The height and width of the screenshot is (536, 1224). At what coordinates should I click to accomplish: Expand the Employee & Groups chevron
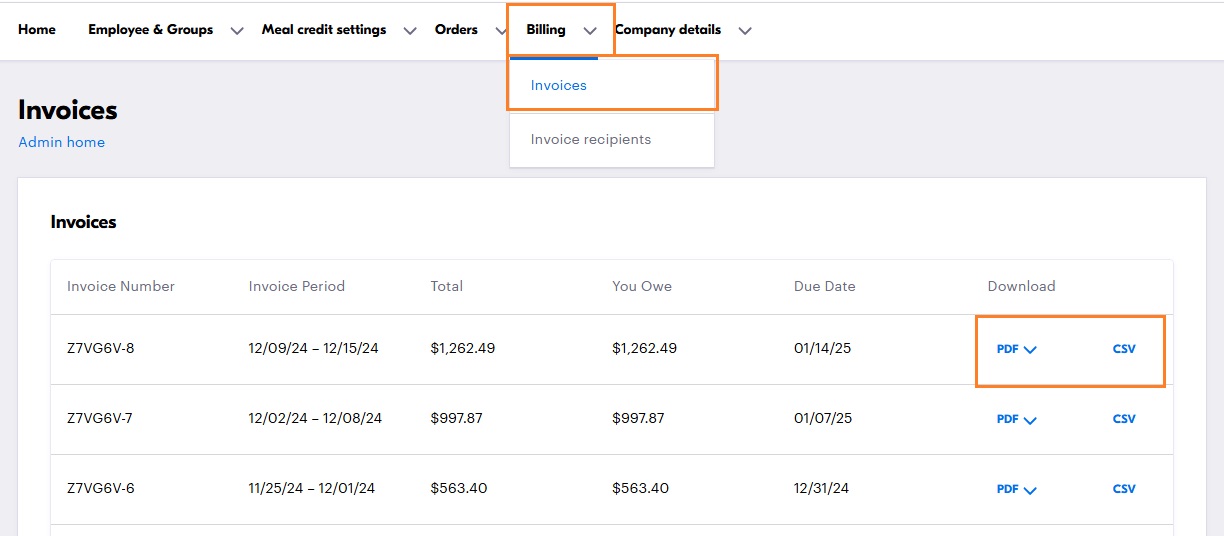click(237, 31)
